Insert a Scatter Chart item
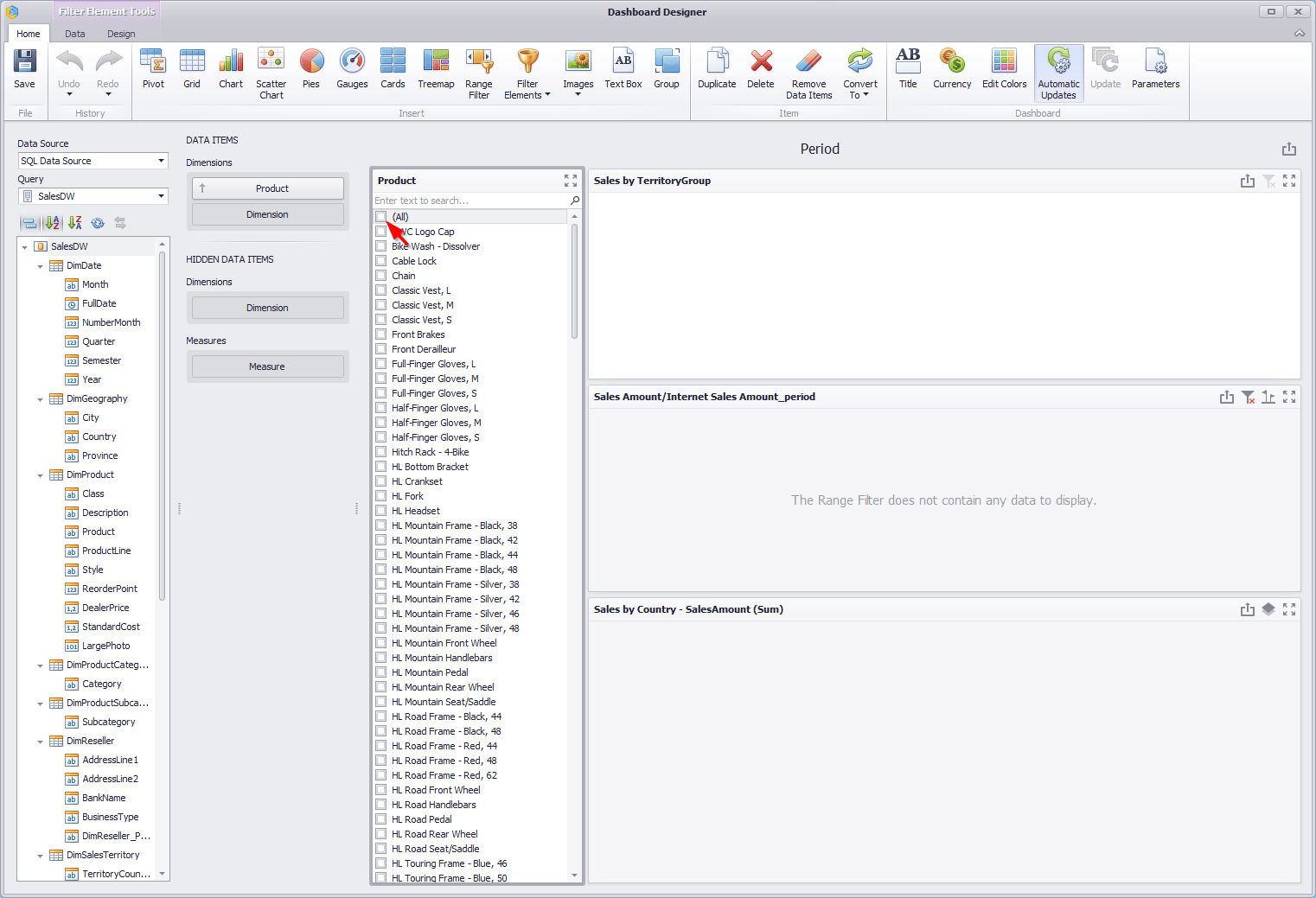Viewport: 1316px width, 898px height. point(272,73)
